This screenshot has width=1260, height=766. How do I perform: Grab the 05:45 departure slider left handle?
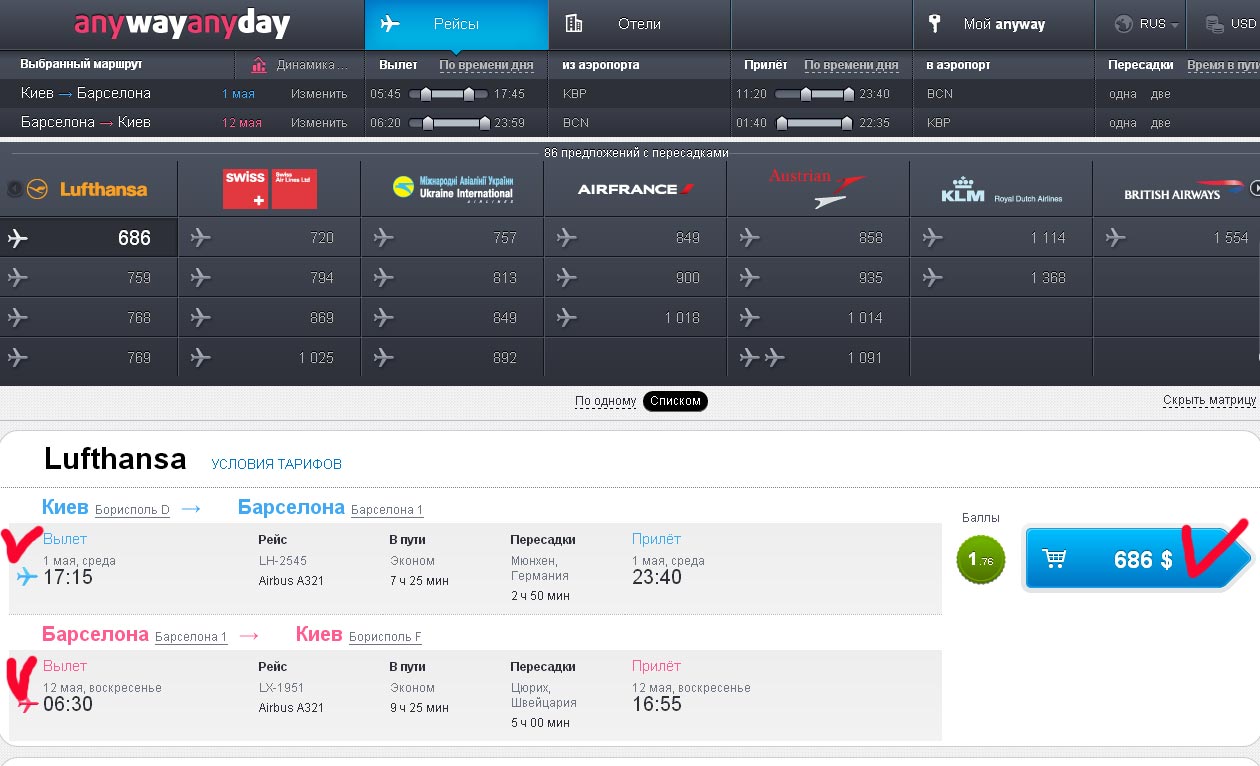[x=426, y=95]
